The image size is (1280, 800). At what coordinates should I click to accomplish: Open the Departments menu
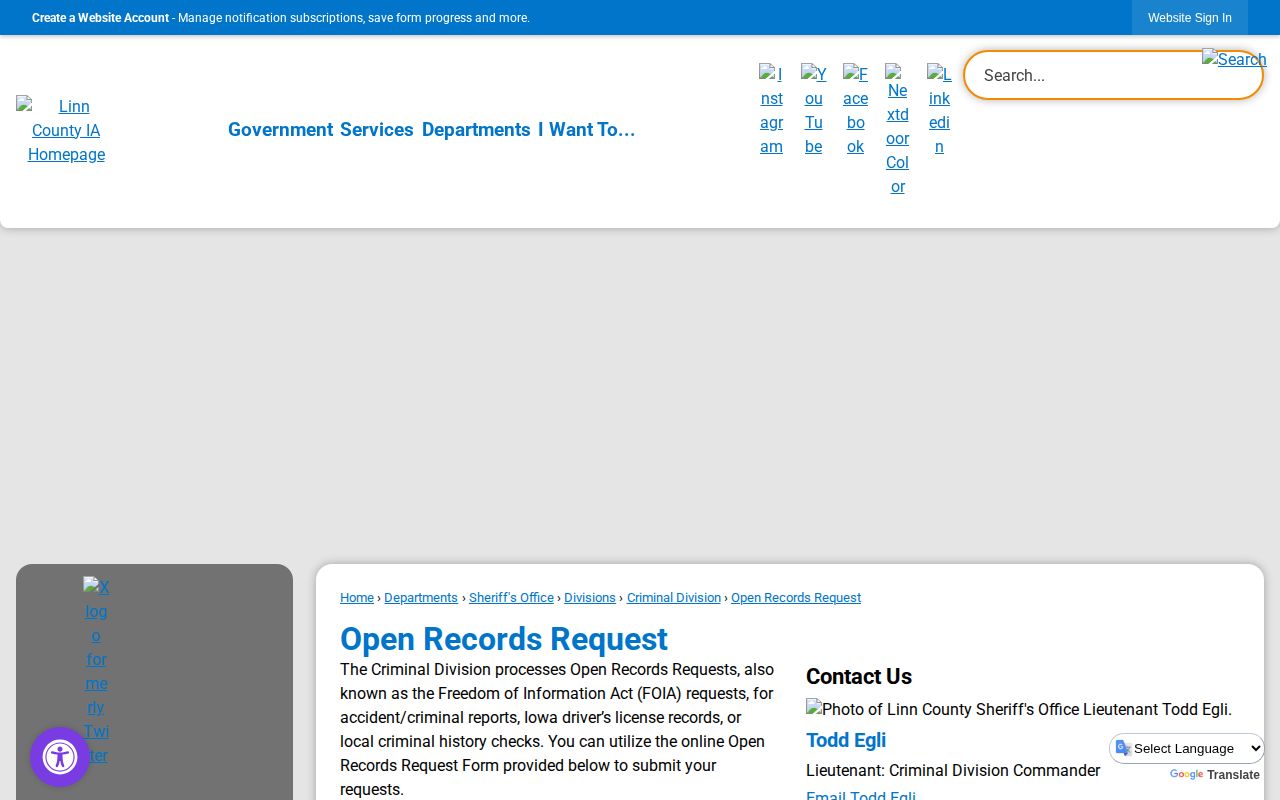point(476,129)
